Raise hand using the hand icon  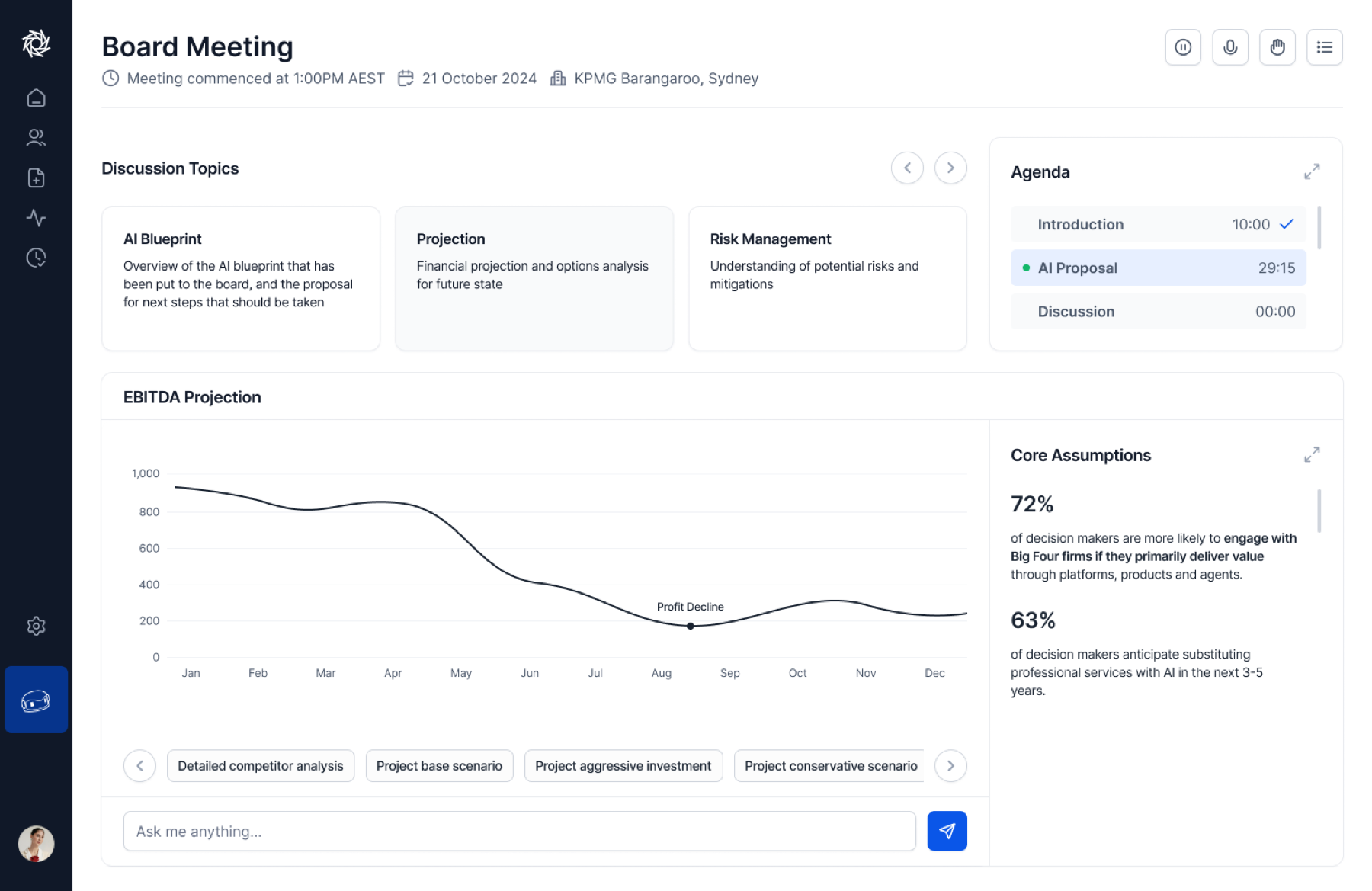pyautogui.click(x=1277, y=47)
